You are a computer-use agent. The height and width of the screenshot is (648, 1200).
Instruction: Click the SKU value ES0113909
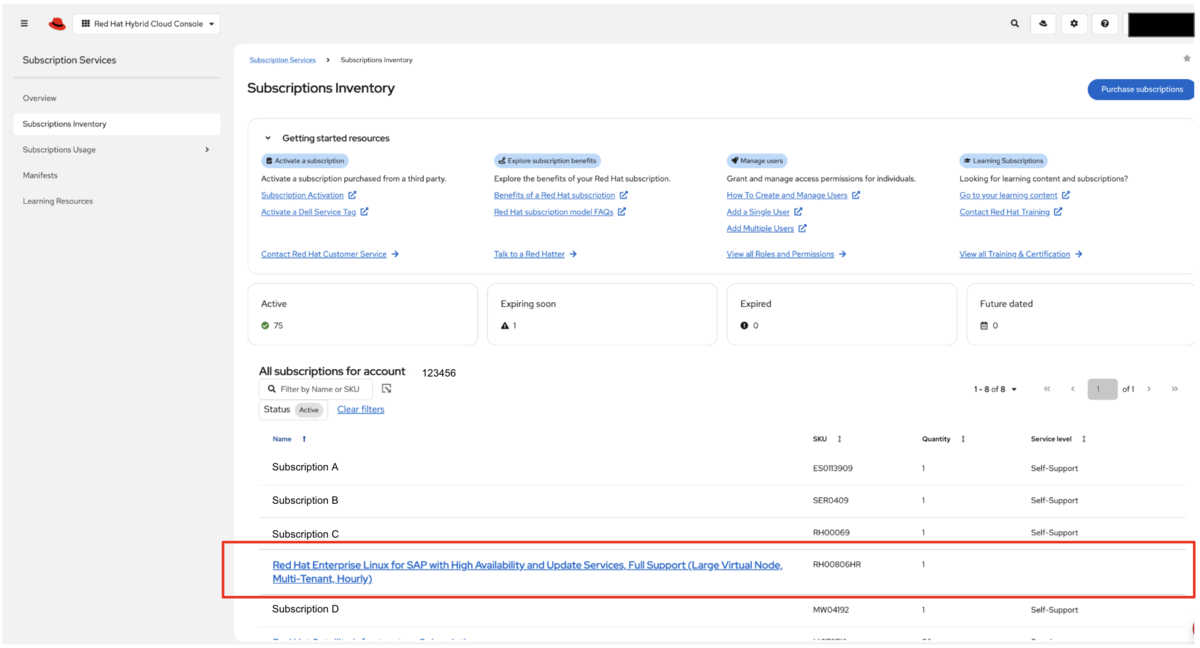point(833,468)
